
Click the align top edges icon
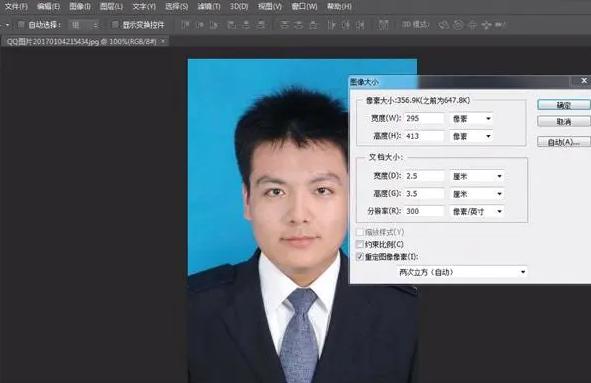(x=185, y=25)
